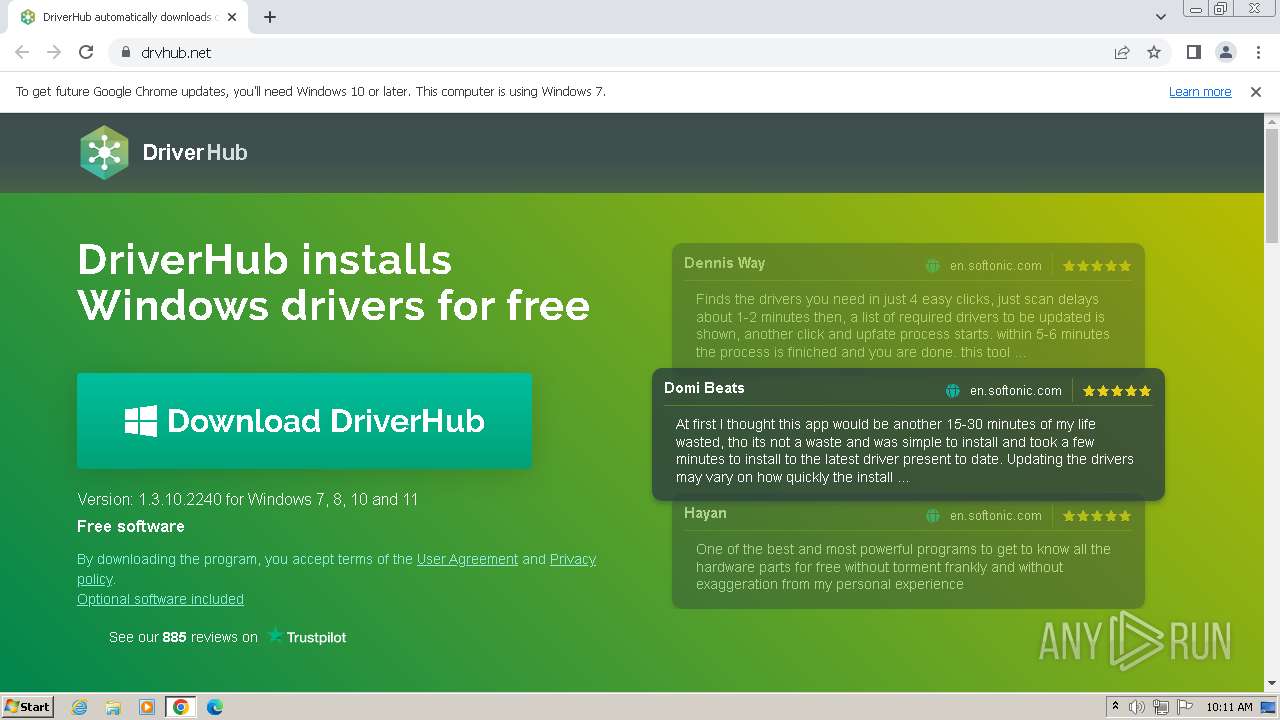The image size is (1280, 720).
Task: Open Windows Explorer from the taskbar
Action: [x=113, y=707]
